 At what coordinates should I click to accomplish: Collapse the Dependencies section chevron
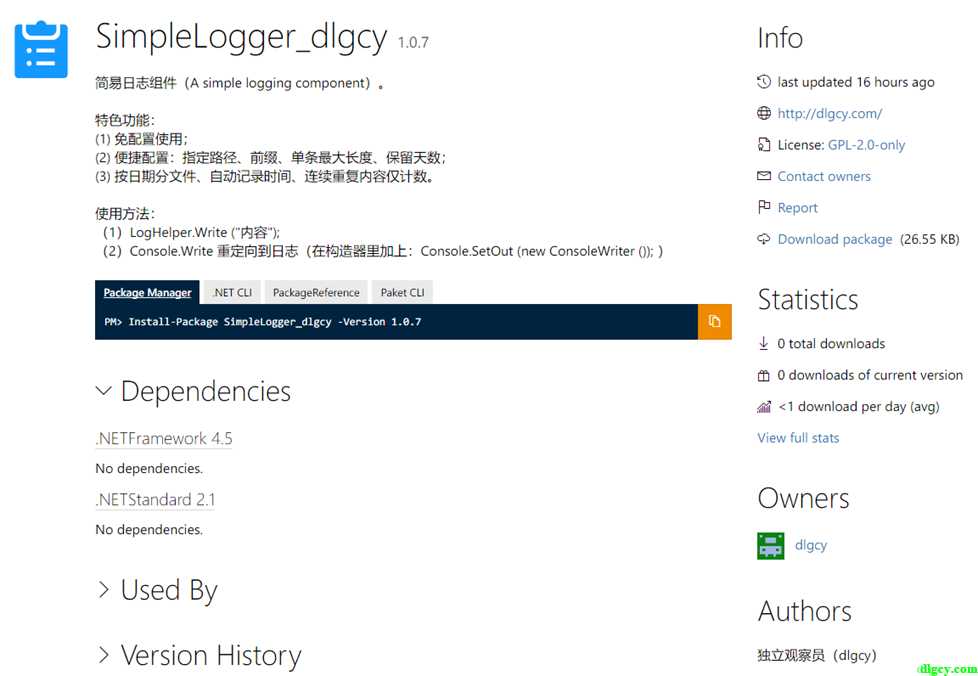click(x=104, y=391)
